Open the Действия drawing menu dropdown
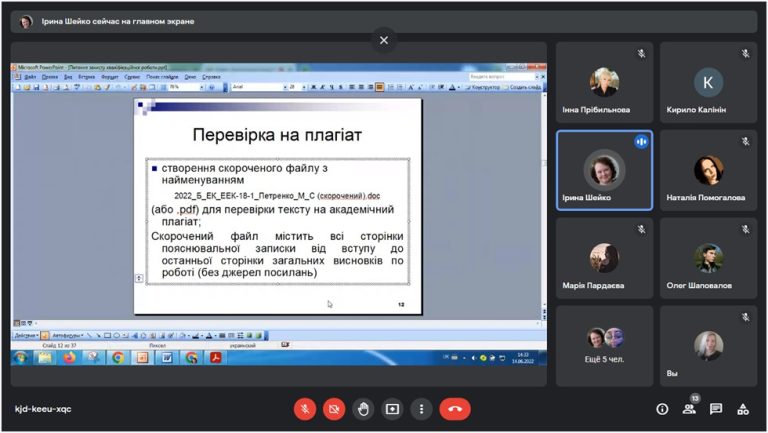This screenshot has height=433, width=768. pos(26,336)
